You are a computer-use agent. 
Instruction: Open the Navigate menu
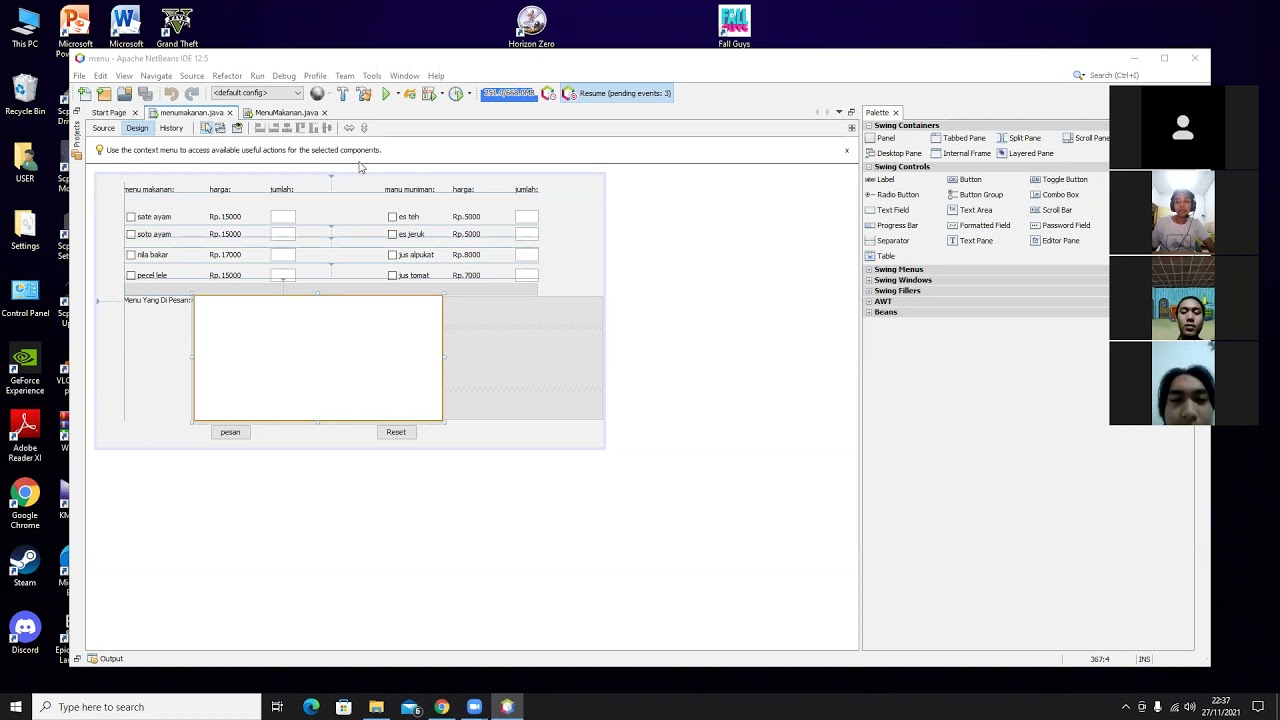[156, 76]
